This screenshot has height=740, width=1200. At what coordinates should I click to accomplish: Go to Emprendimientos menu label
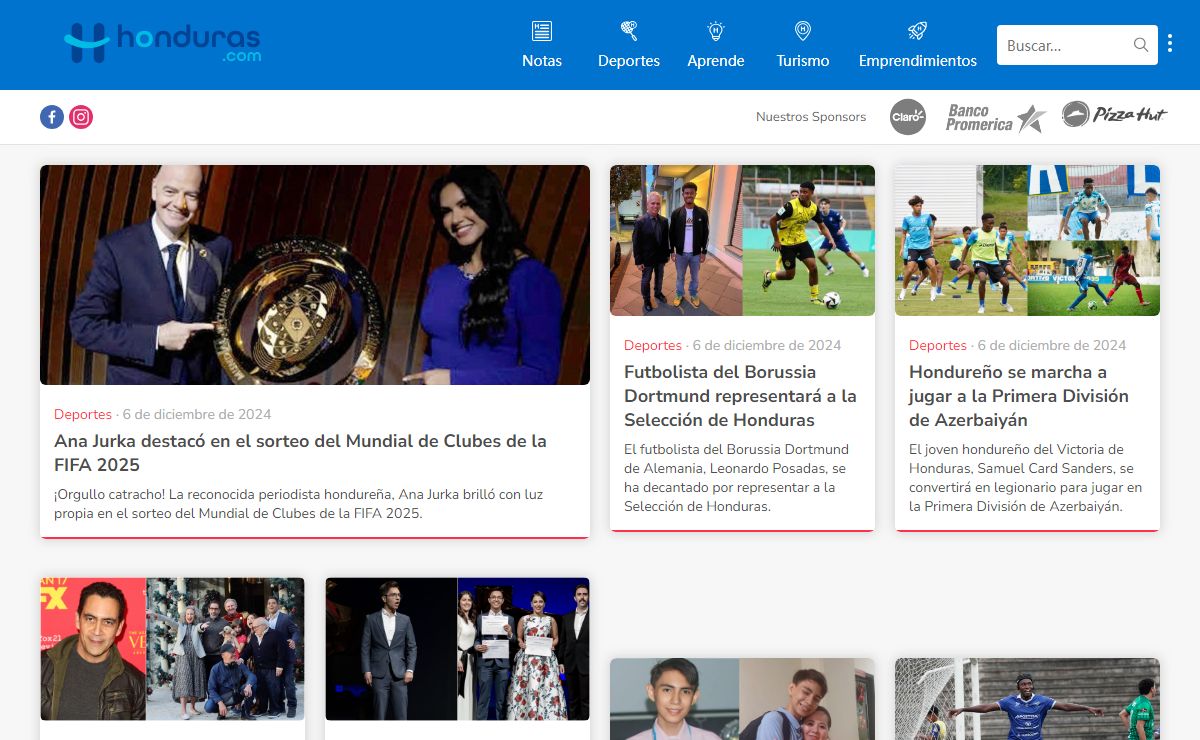918,61
